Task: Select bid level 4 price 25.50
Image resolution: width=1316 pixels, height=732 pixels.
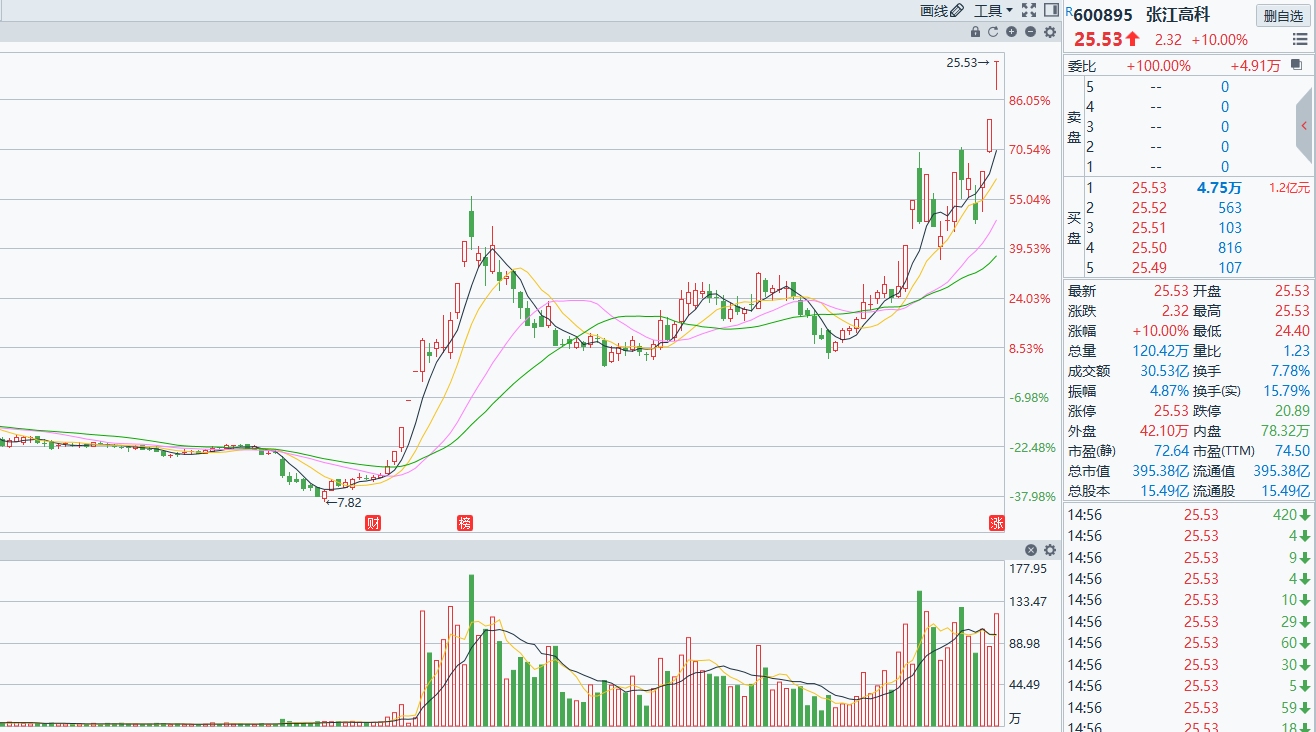Action: pos(1149,248)
